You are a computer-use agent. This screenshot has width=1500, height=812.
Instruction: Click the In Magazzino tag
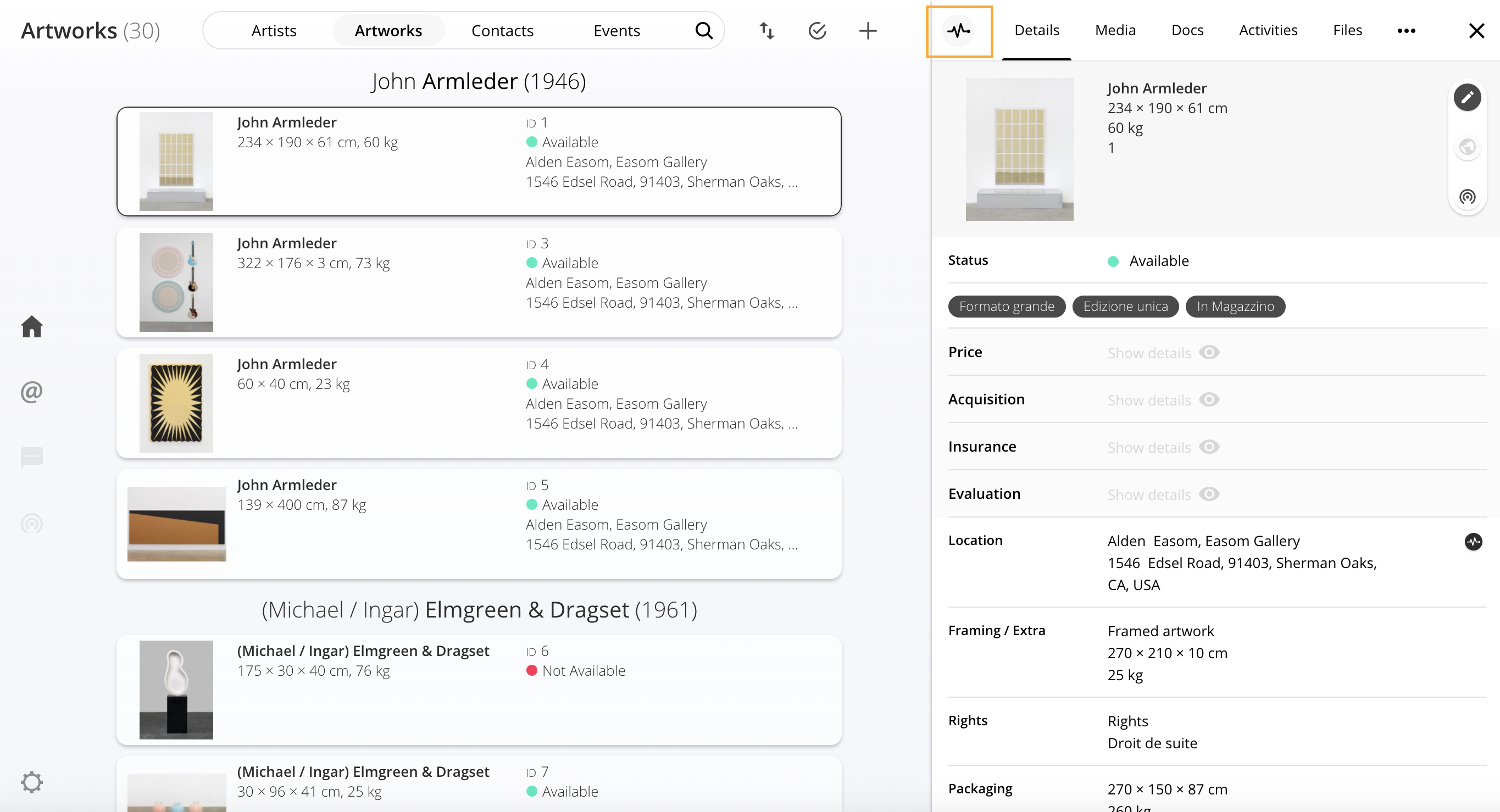(x=1235, y=306)
